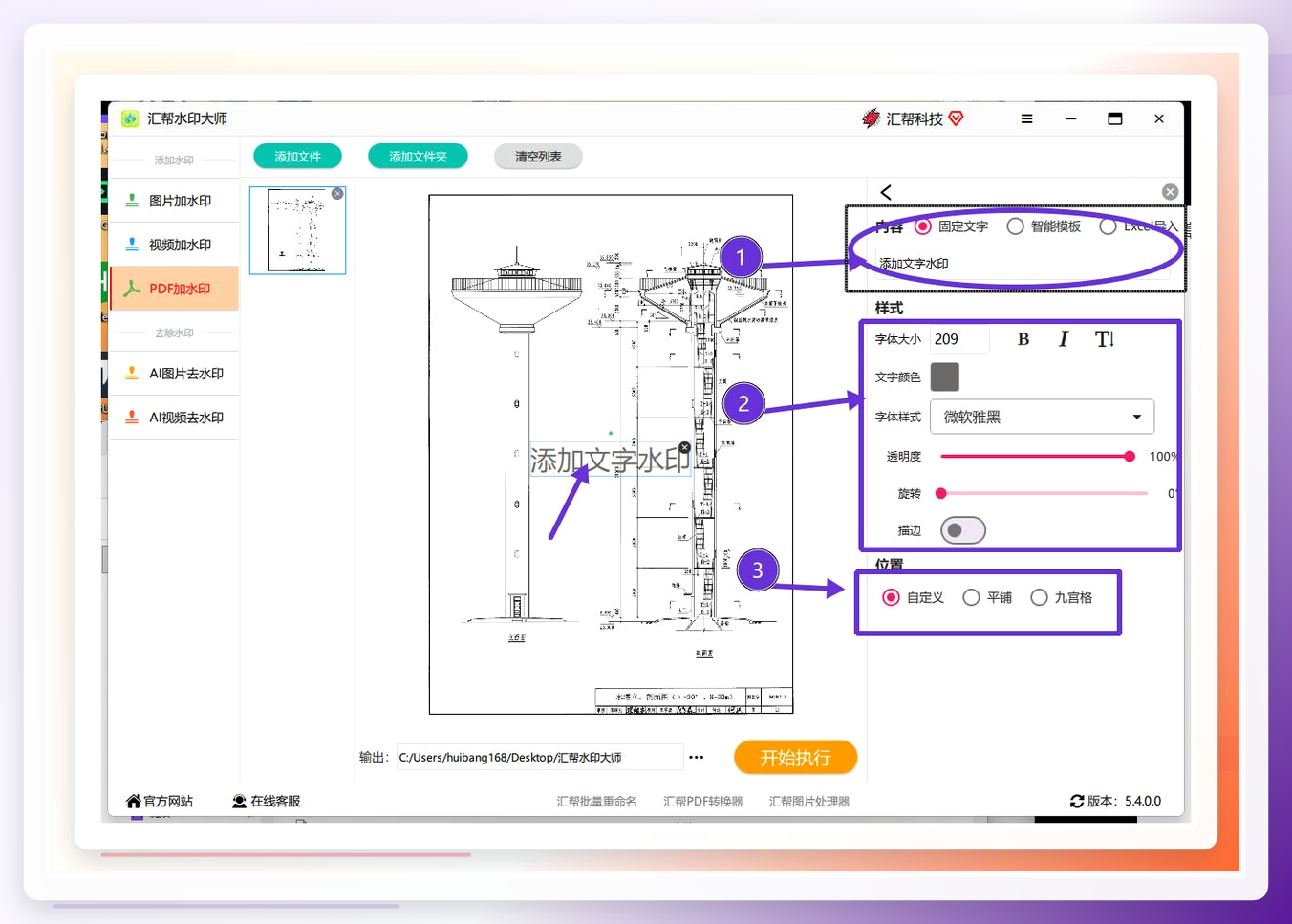The height and width of the screenshot is (924, 1292).
Task: Click the 旋转 rotation slider handle
Action: point(941,493)
